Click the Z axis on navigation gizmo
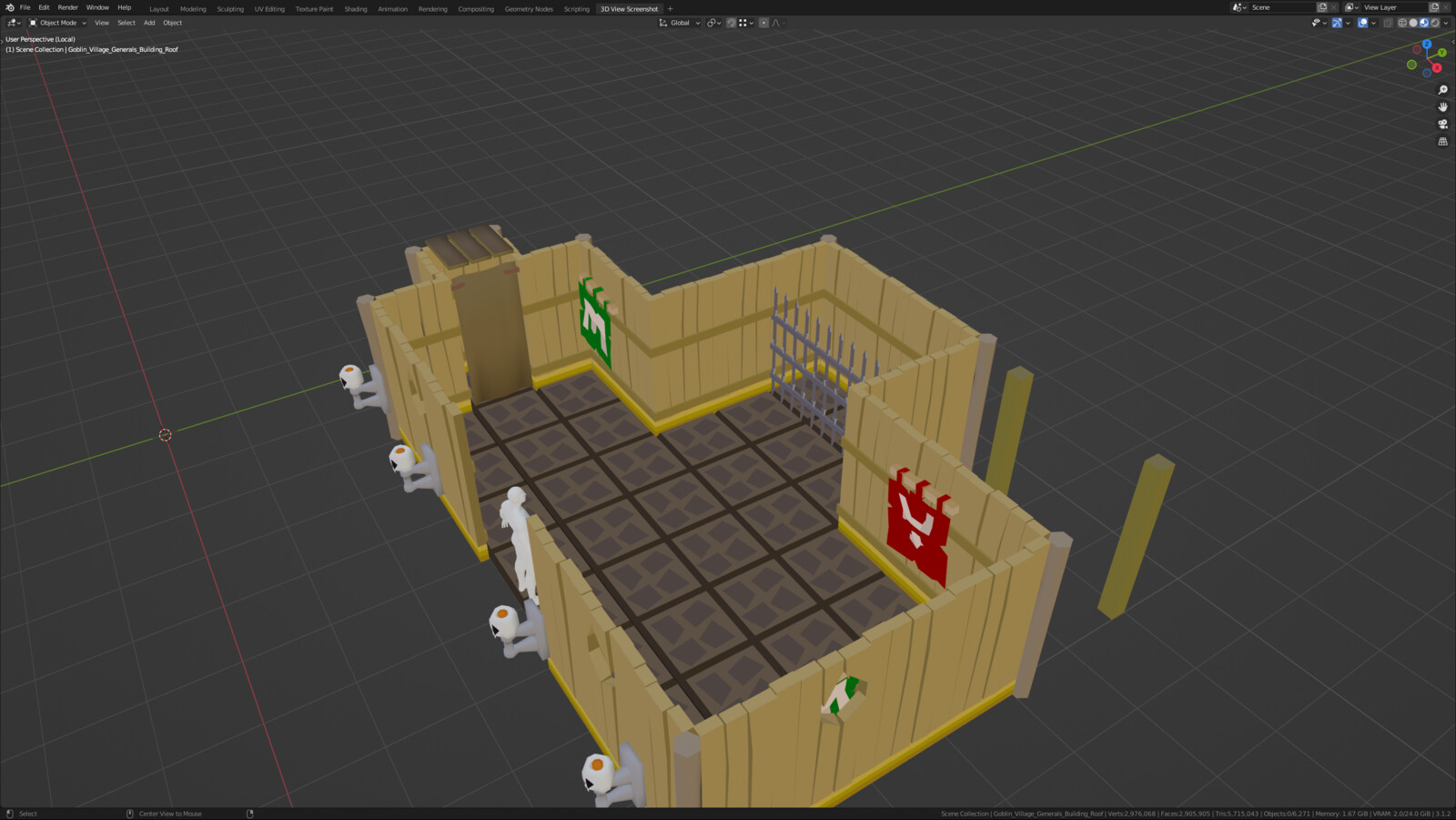 point(1427,44)
